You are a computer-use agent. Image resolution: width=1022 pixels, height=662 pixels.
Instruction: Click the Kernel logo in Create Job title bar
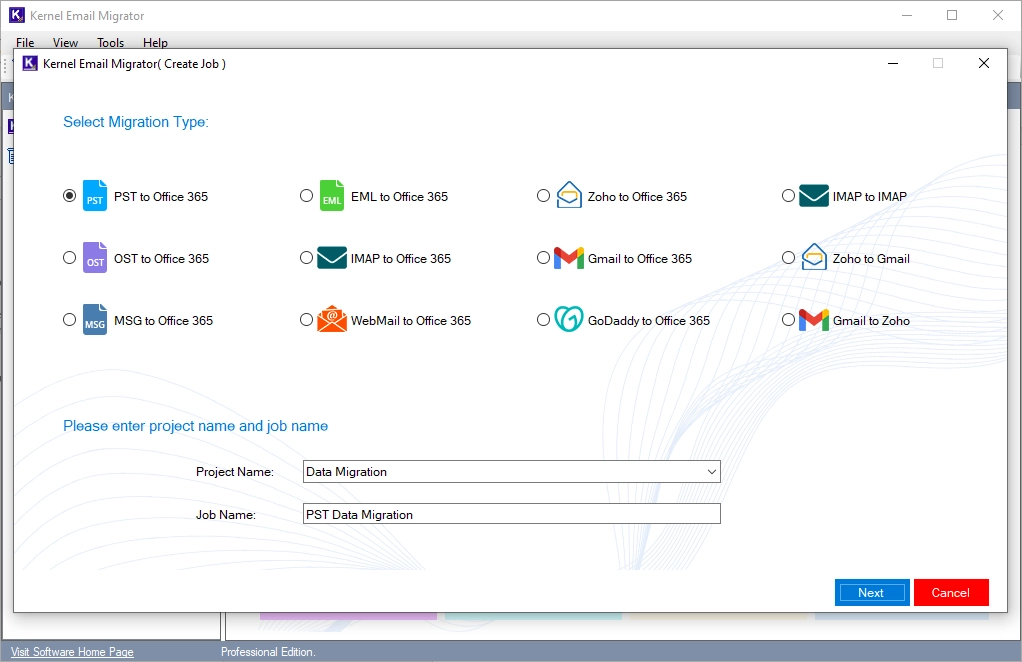30,63
